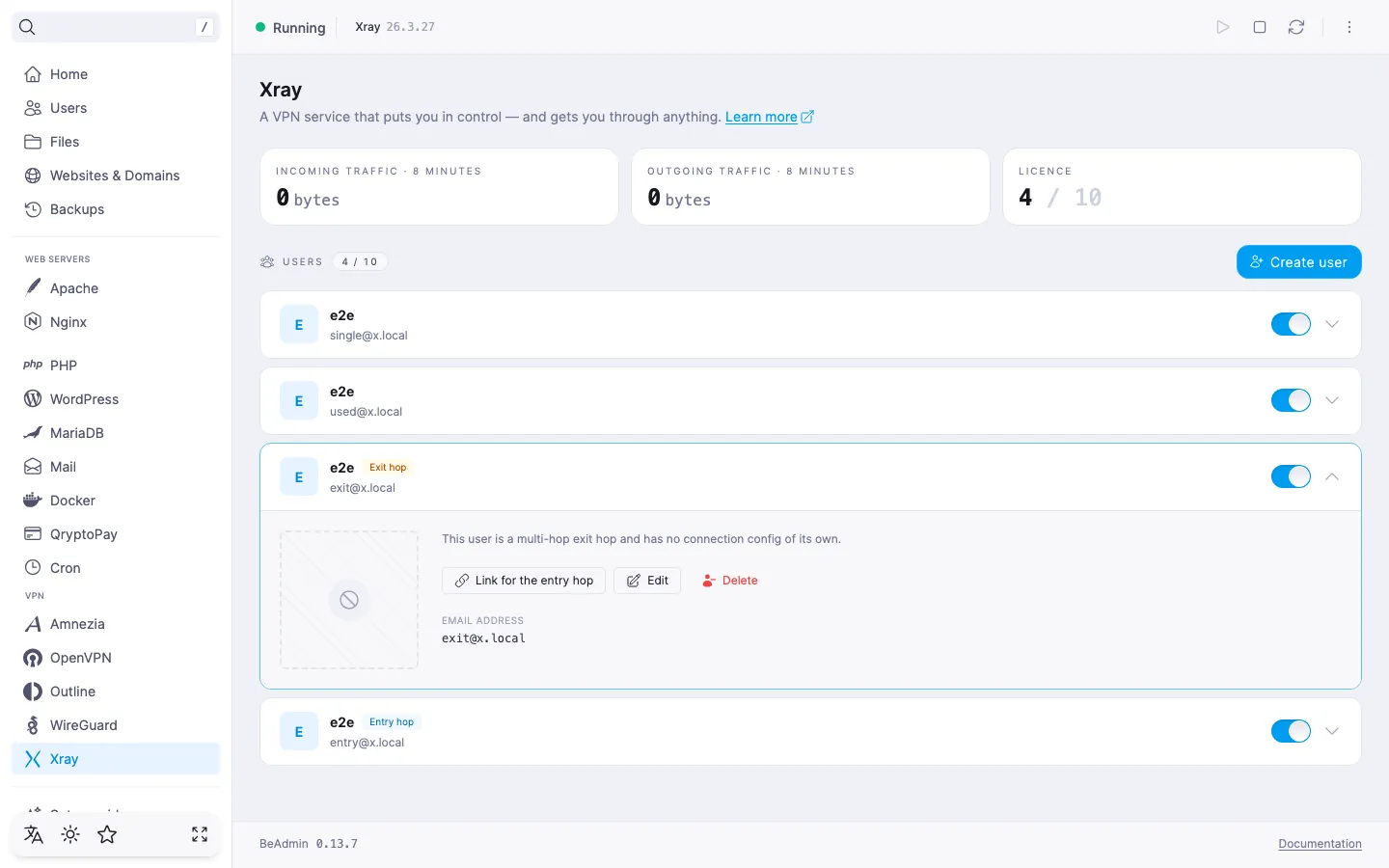Disable the single@x.local user toggle
The height and width of the screenshot is (868, 1389).
click(1291, 324)
